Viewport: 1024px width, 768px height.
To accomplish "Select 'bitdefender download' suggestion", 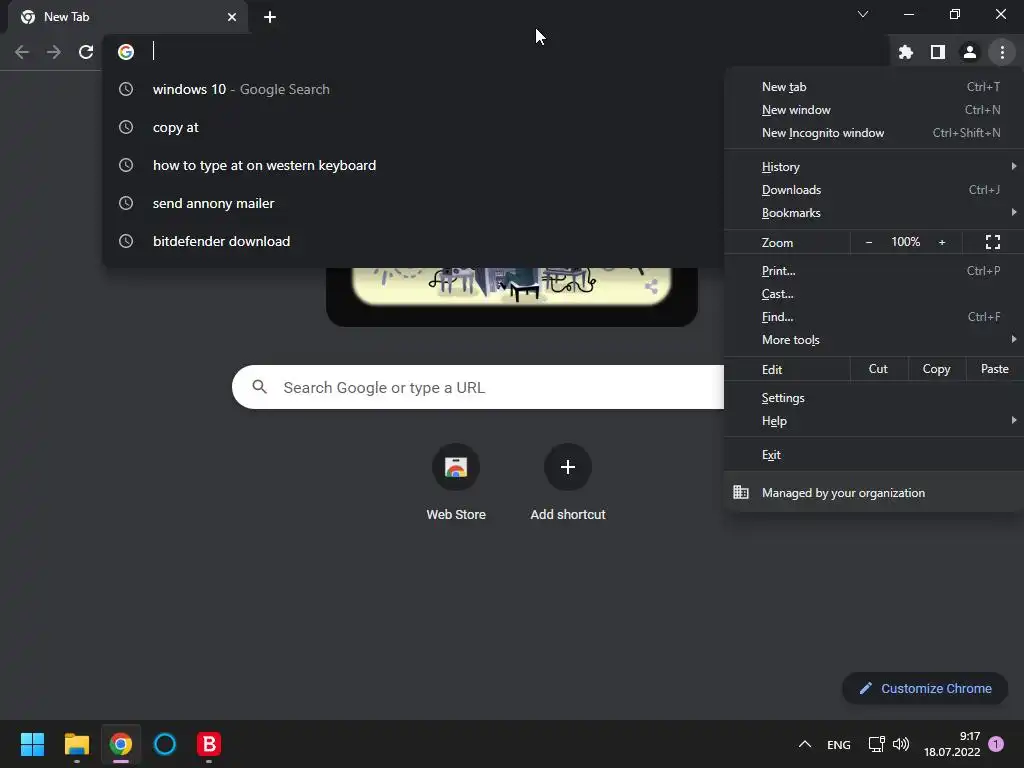I will click(x=413, y=241).
